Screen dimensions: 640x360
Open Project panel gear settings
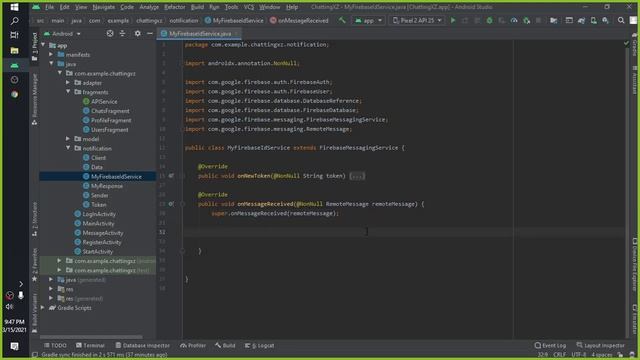point(138,33)
